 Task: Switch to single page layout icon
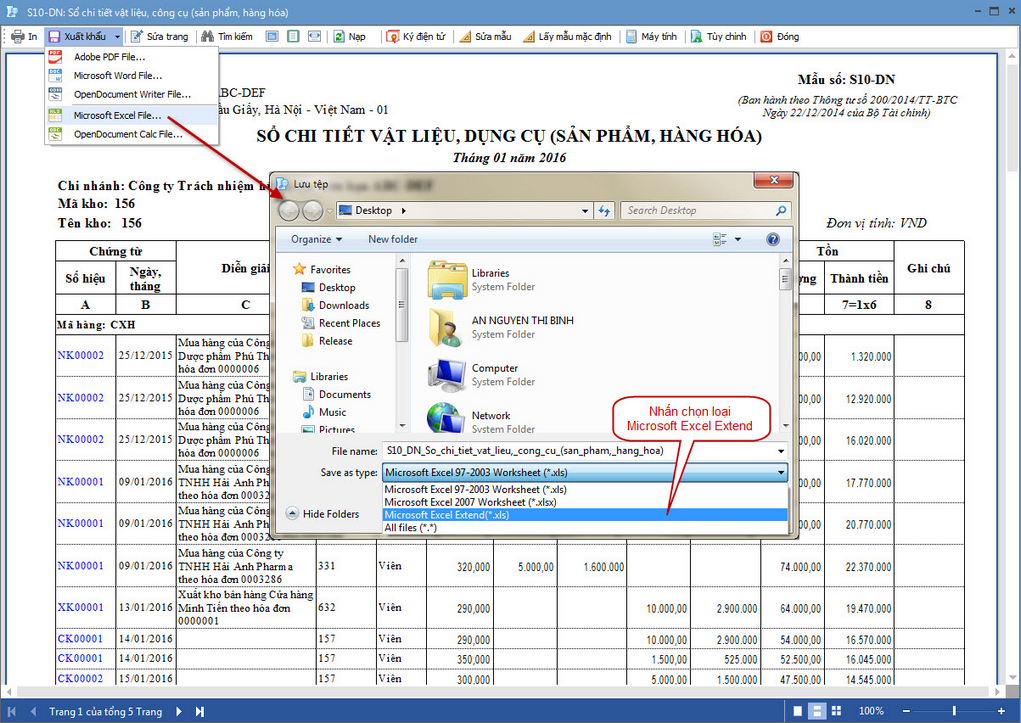798,711
